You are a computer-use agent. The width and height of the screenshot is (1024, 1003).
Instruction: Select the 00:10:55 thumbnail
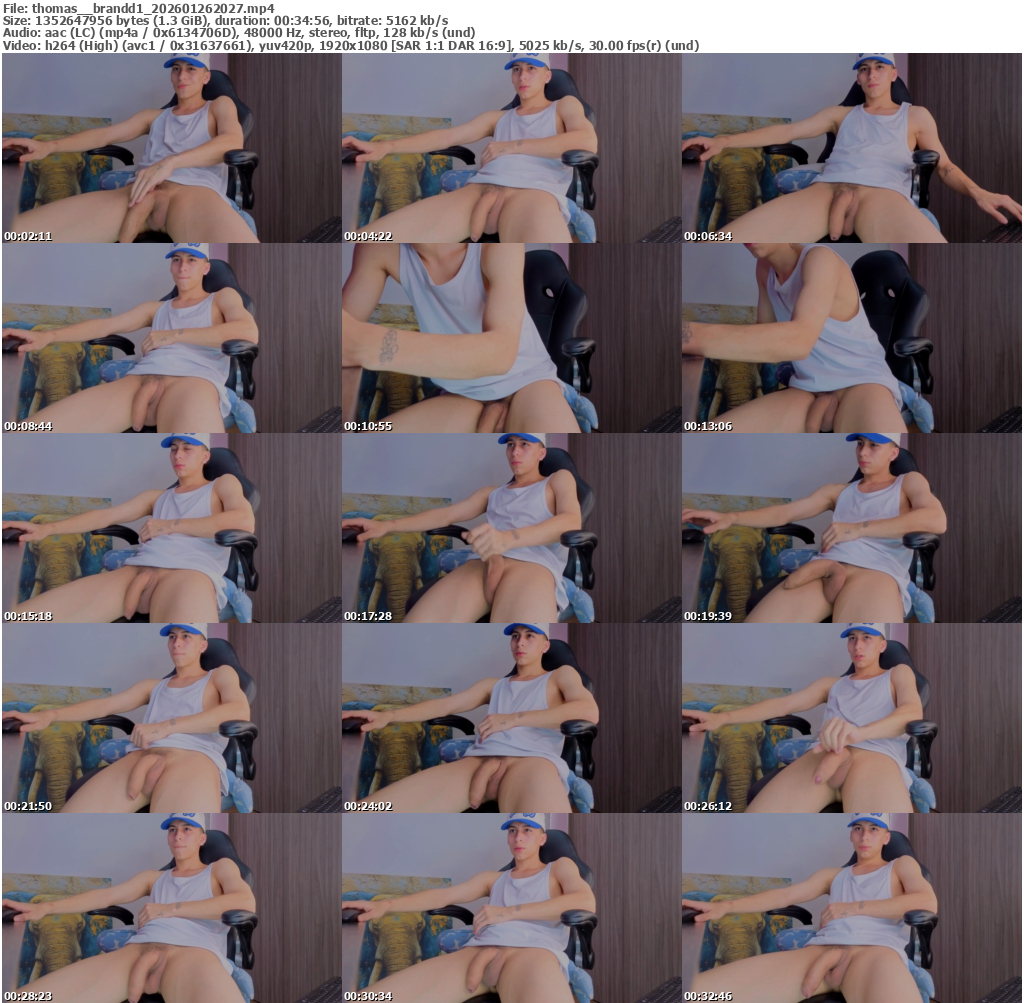click(511, 338)
